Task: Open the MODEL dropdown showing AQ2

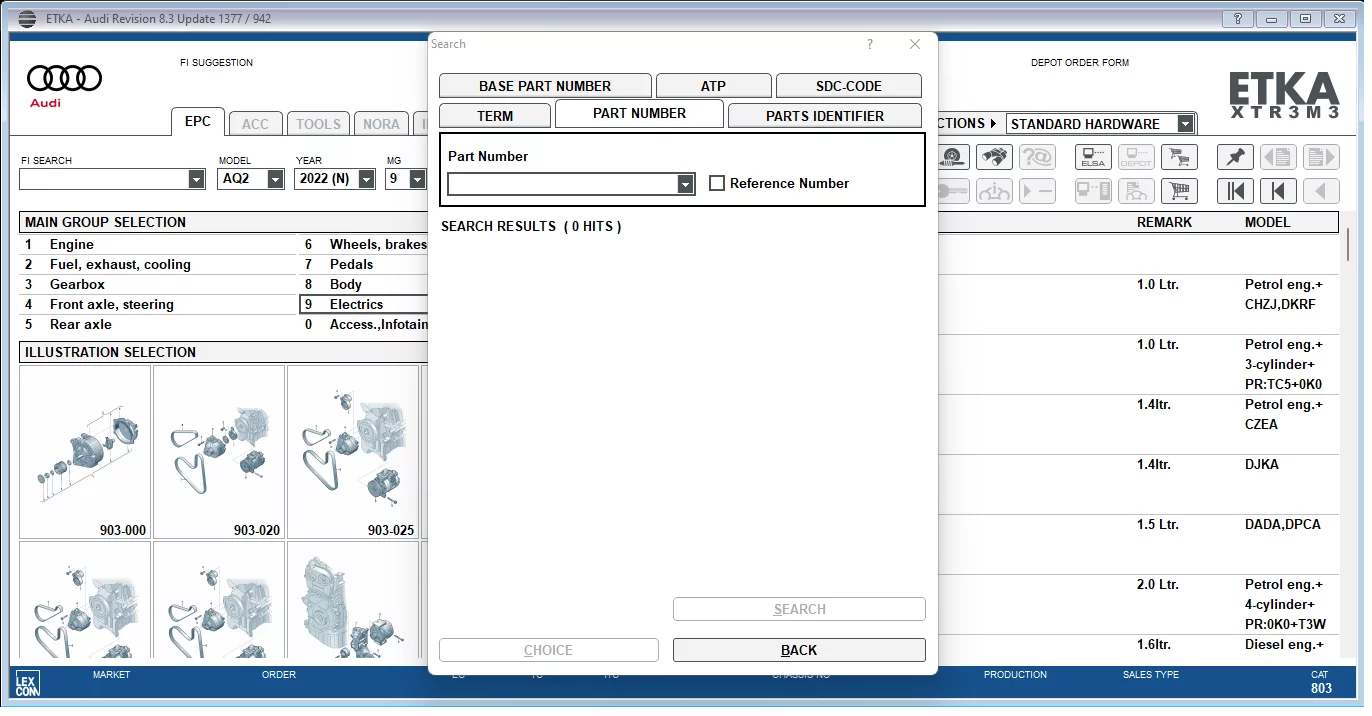Action: 275,179
